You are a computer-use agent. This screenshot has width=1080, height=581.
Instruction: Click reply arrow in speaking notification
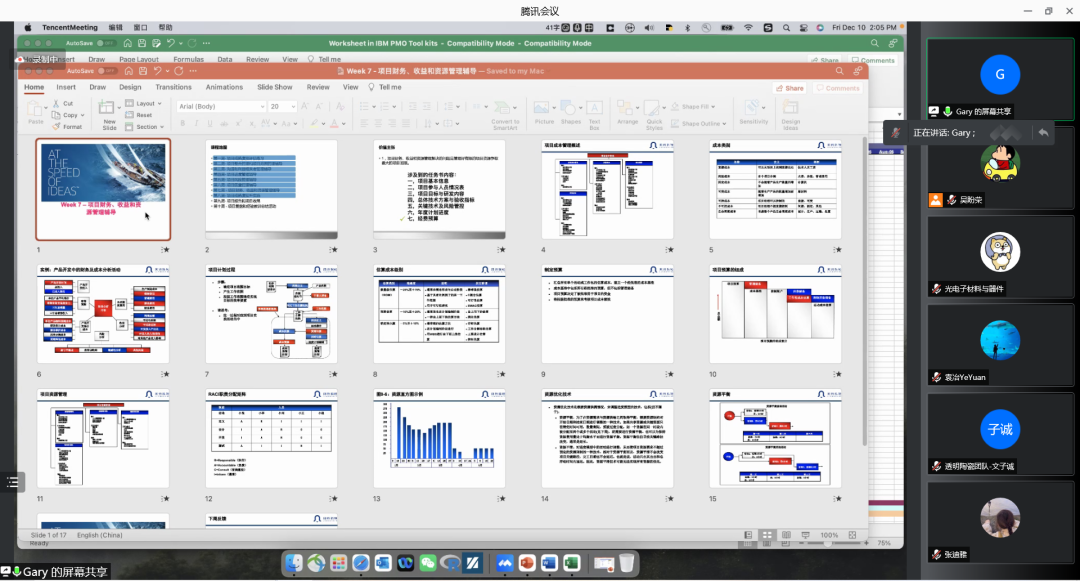[x=1043, y=132]
